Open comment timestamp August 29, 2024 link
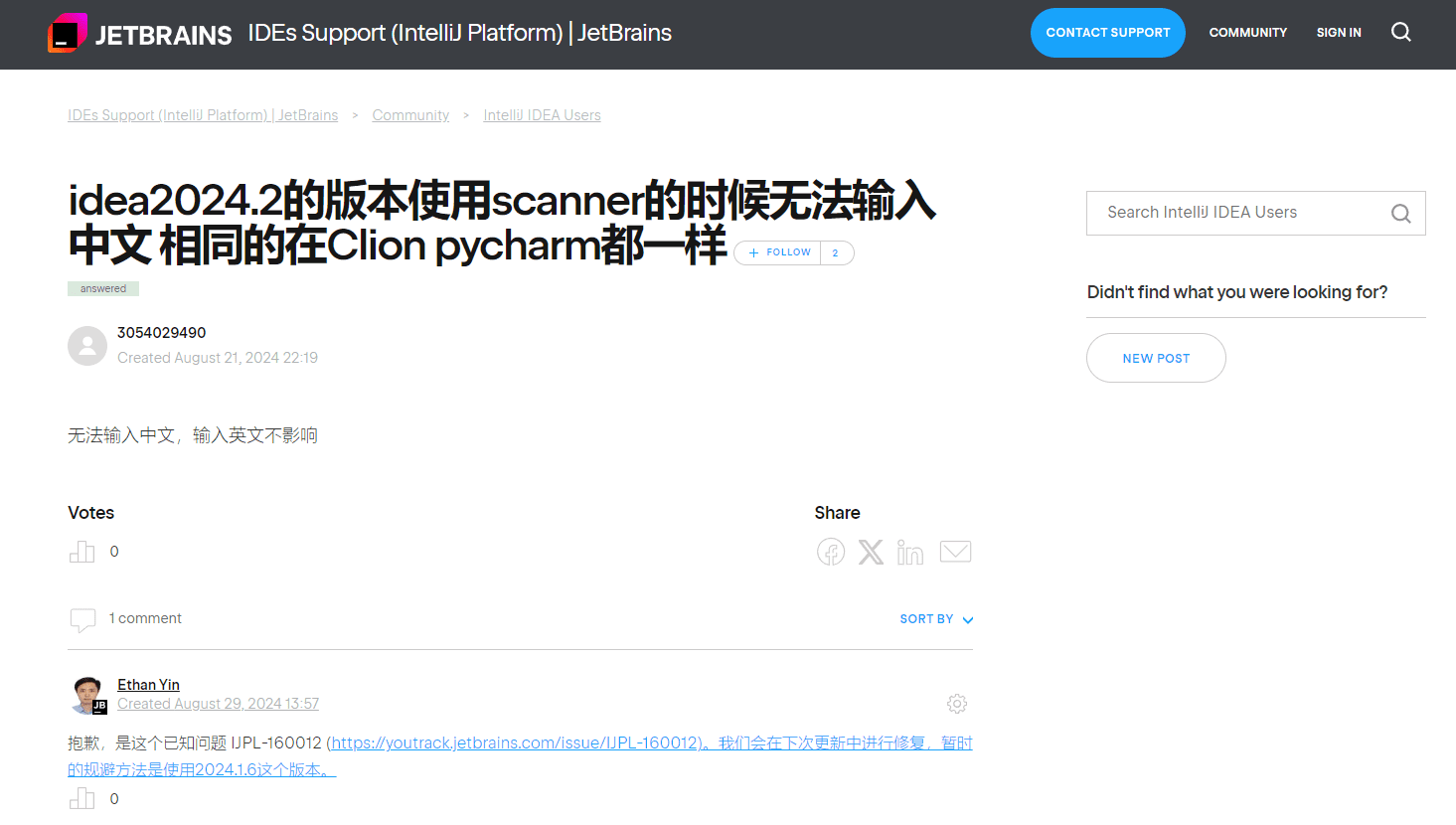Image resolution: width=1456 pixels, height=825 pixels. (x=218, y=704)
